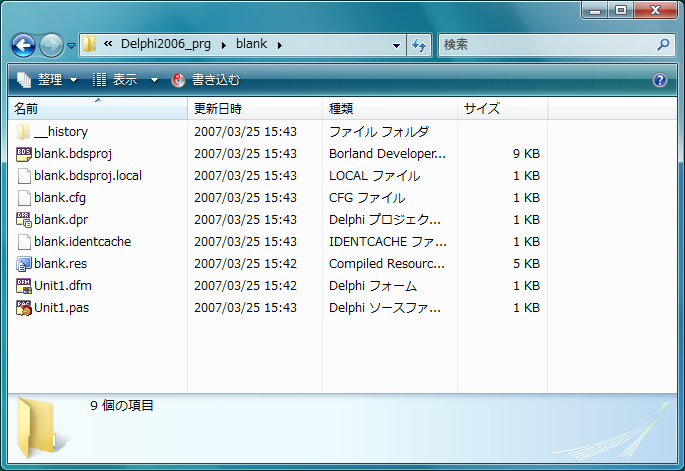Click the CFG ファイル type cell
Viewport: 685px width, 471px height.
coord(367,197)
